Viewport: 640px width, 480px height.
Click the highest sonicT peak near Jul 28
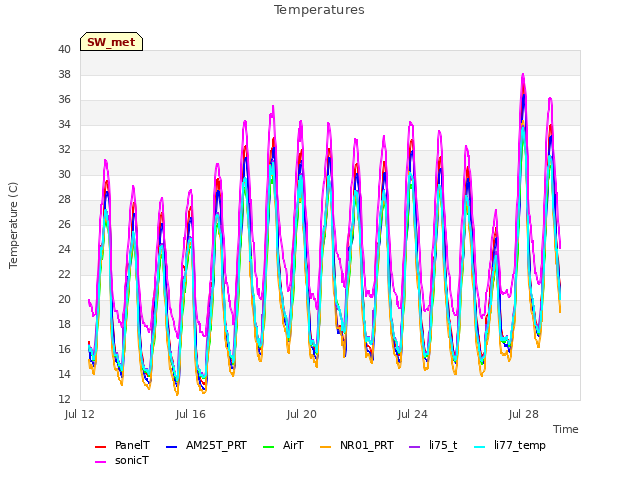tap(523, 75)
